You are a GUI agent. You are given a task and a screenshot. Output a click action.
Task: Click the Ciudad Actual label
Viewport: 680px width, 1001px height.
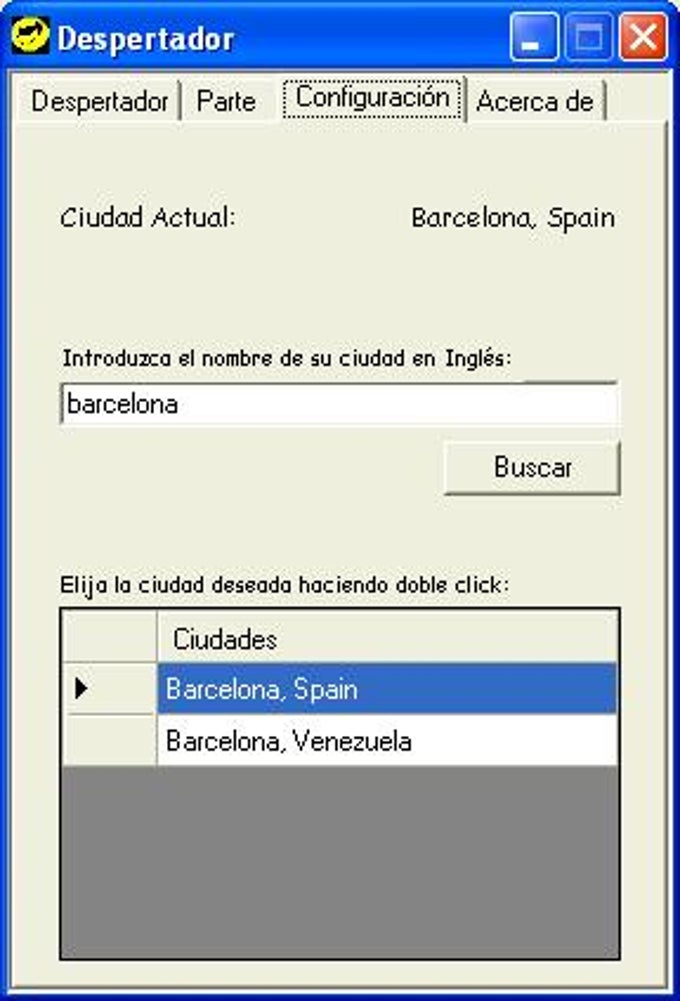point(147,218)
